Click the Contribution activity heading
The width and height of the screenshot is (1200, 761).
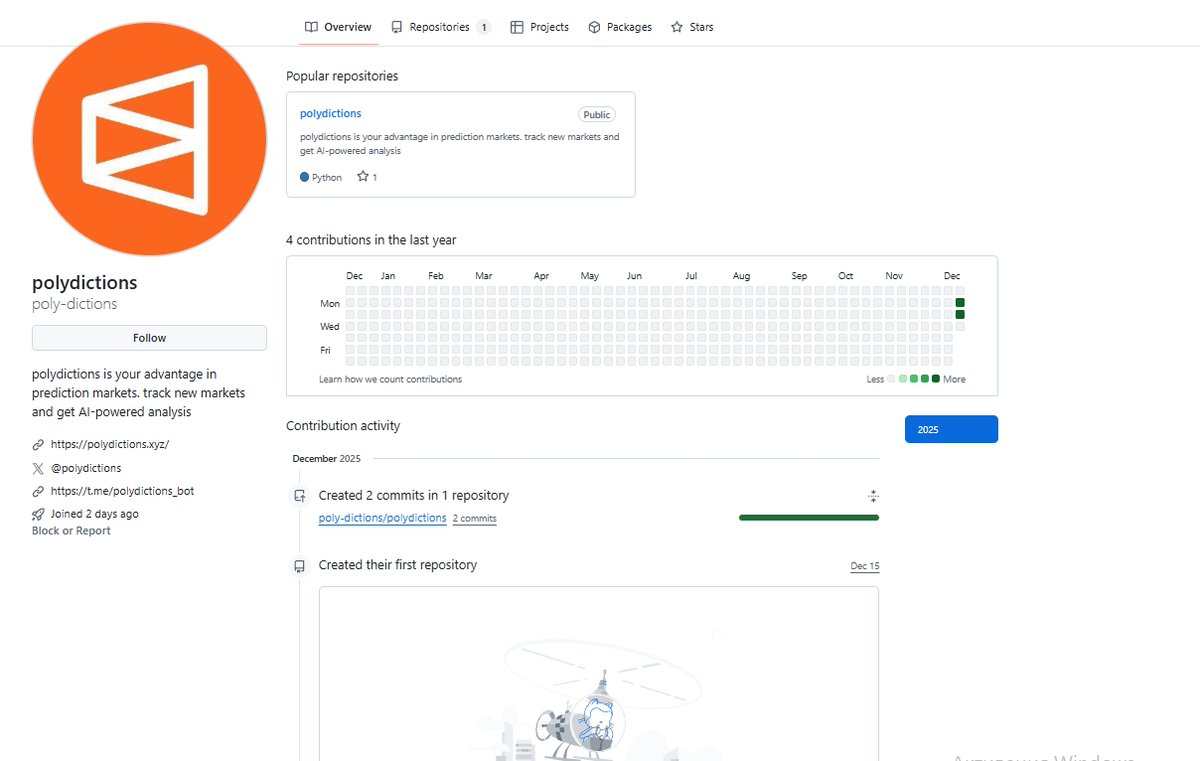343,426
